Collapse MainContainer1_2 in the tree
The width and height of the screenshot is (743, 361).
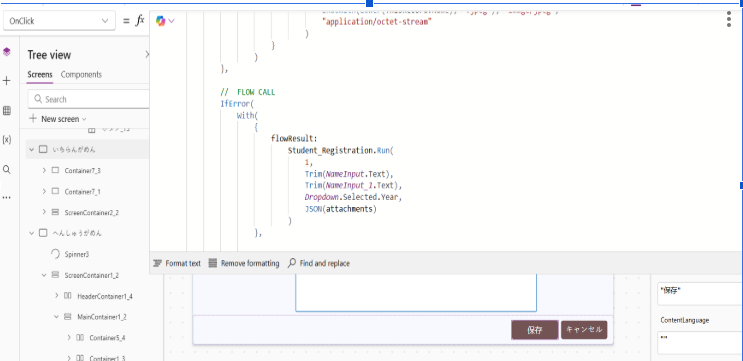[56, 316]
